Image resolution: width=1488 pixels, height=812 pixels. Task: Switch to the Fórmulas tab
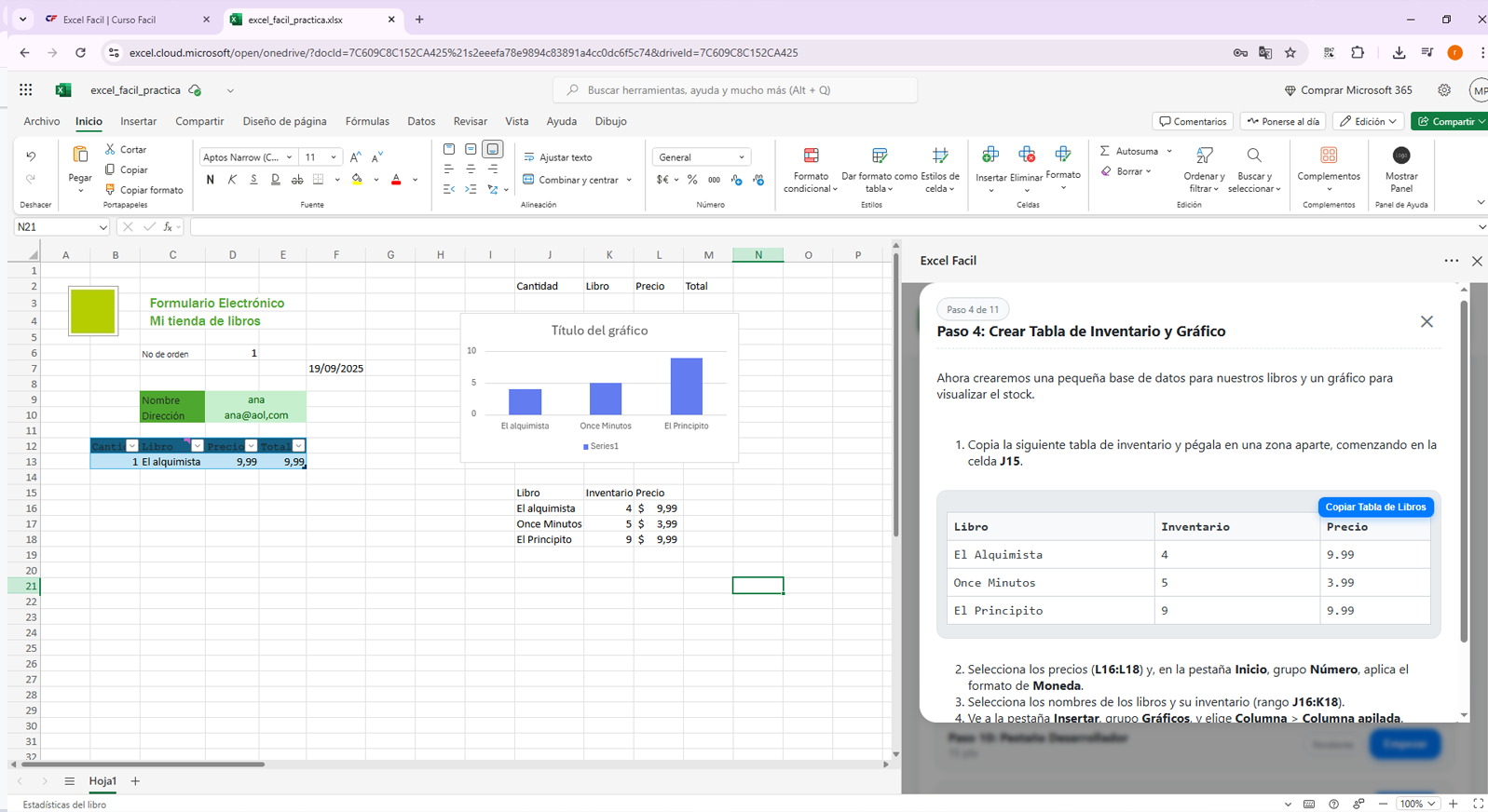click(367, 121)
